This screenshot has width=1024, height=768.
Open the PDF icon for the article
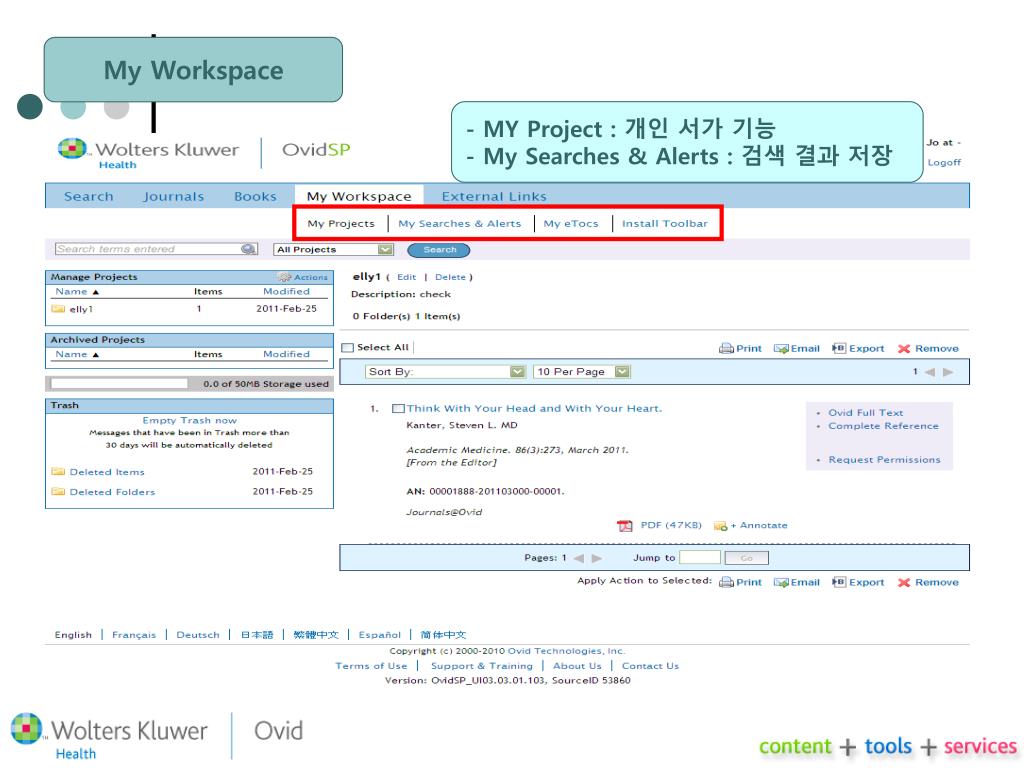[x=625, y=526]
